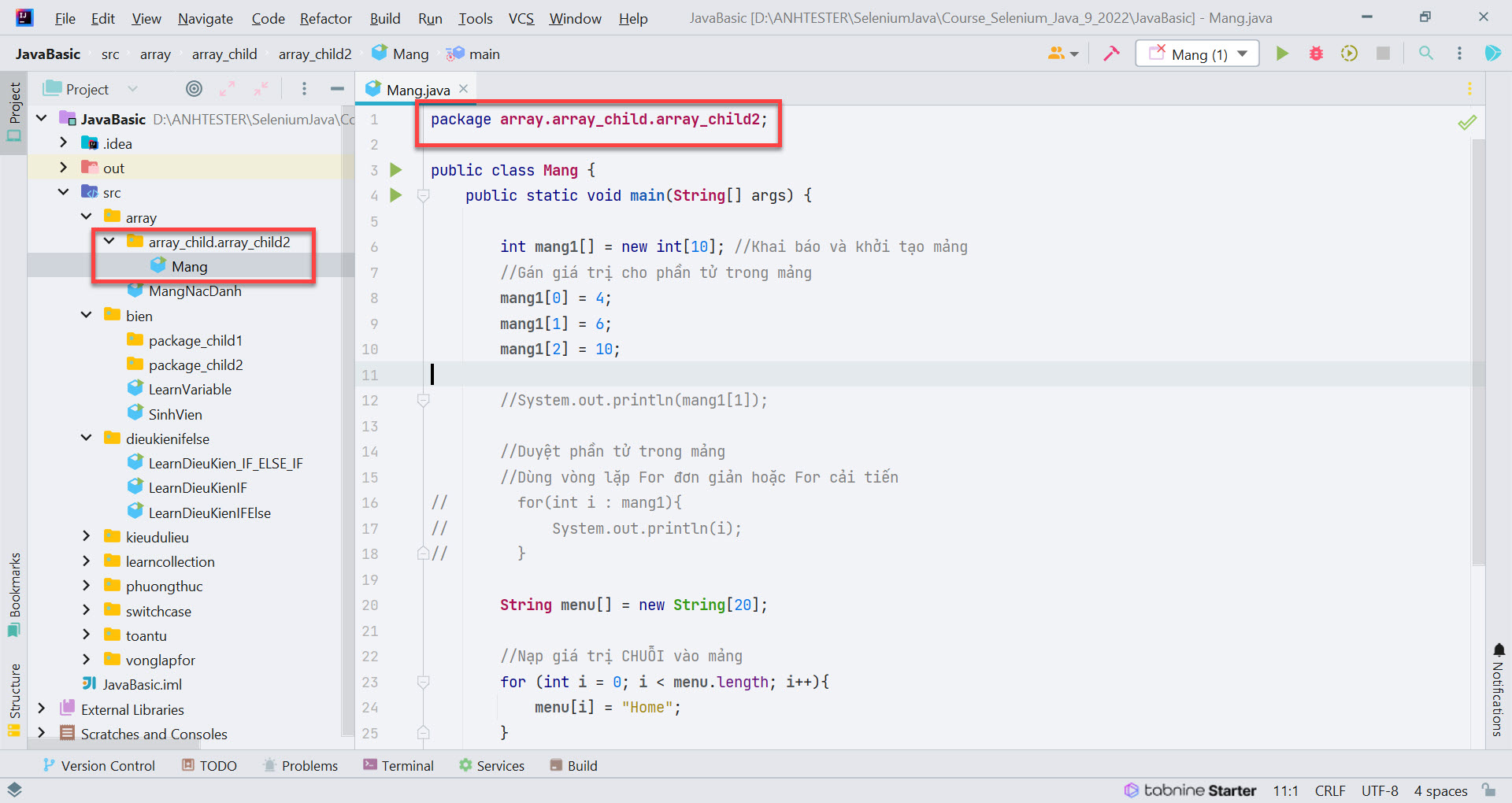Open the Mang class breadcrumb
The width and height of the screenshot is (1512, 803).
400,54
